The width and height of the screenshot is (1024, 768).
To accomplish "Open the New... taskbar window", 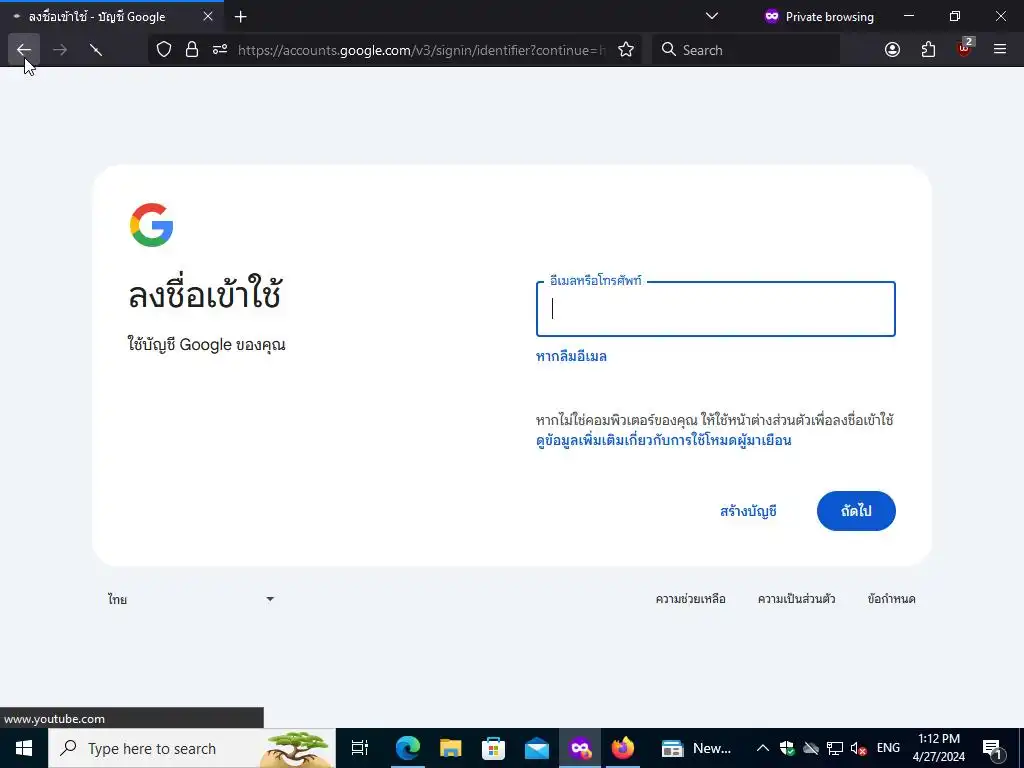I will point(696,748).
